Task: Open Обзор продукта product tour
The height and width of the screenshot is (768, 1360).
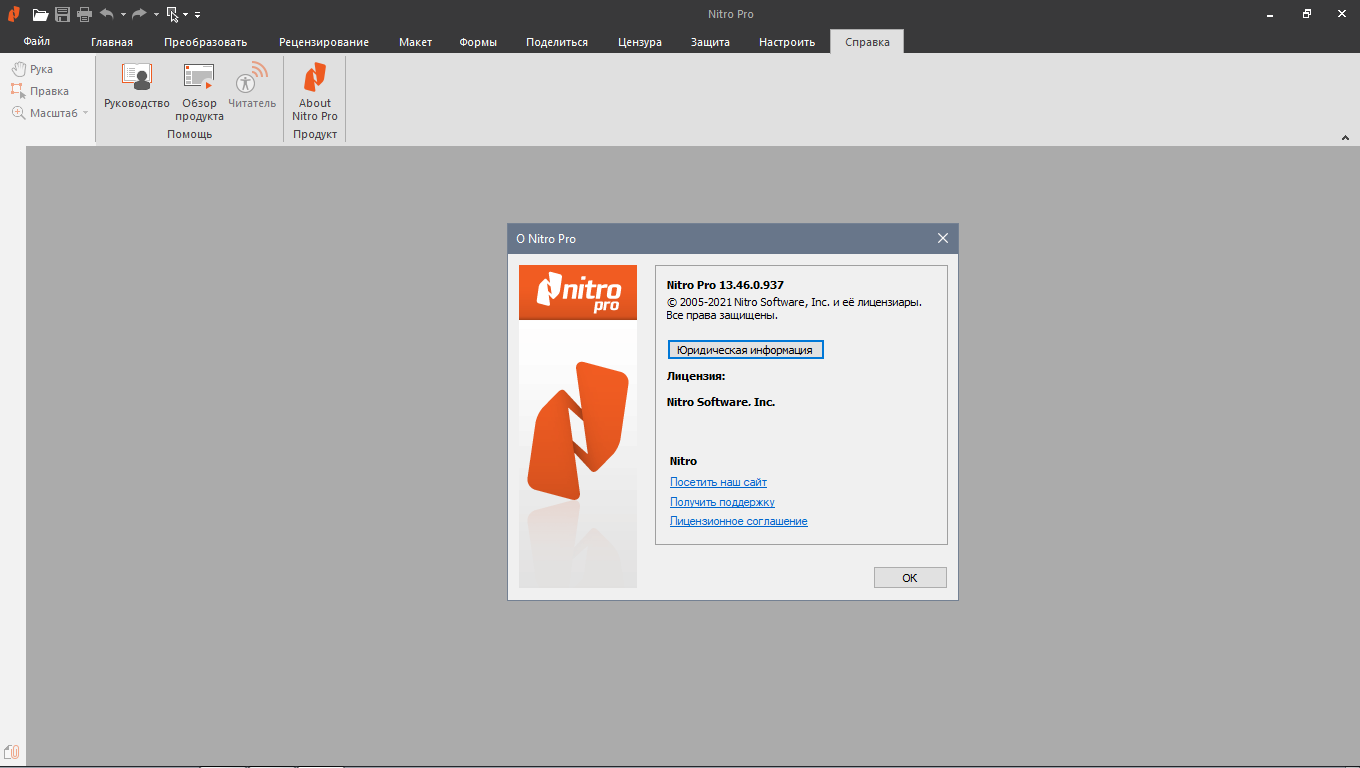Action: pyautogui.click(x=199, y=91)
